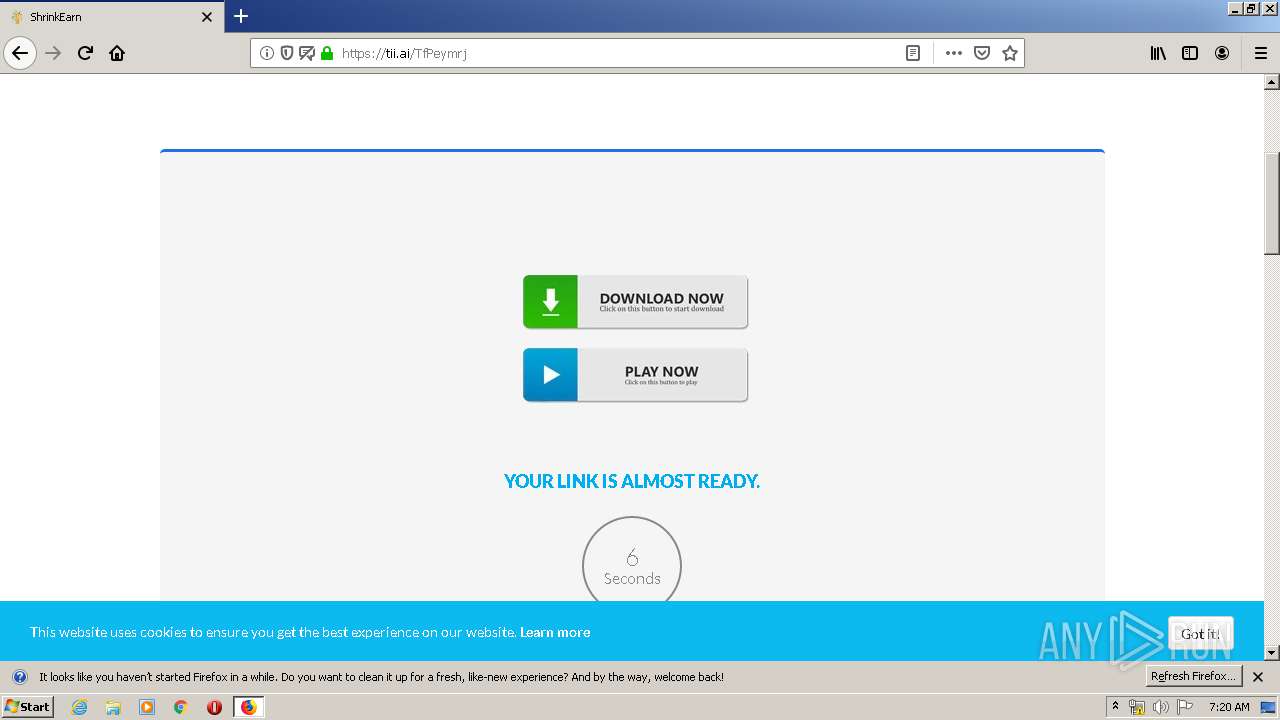Close the Firefox refresh notification bar

(1258, 677)
